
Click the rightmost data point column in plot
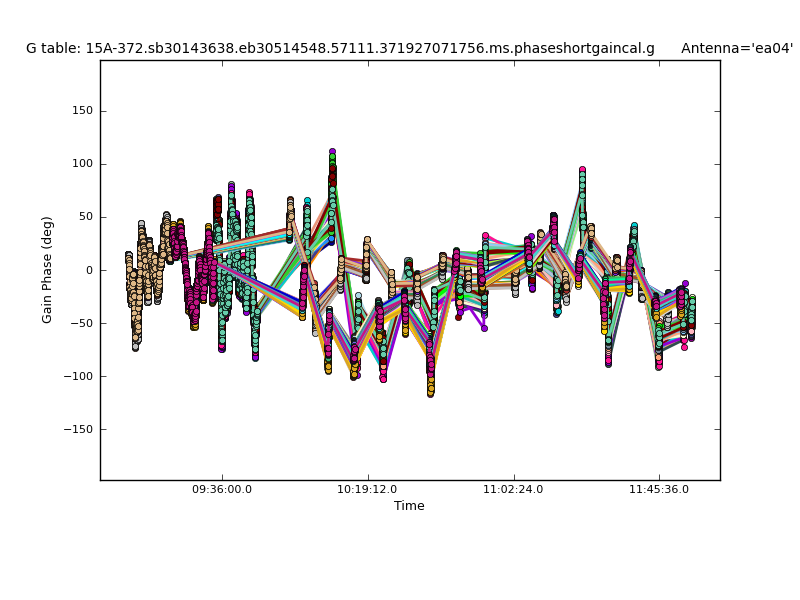(691, 318)
